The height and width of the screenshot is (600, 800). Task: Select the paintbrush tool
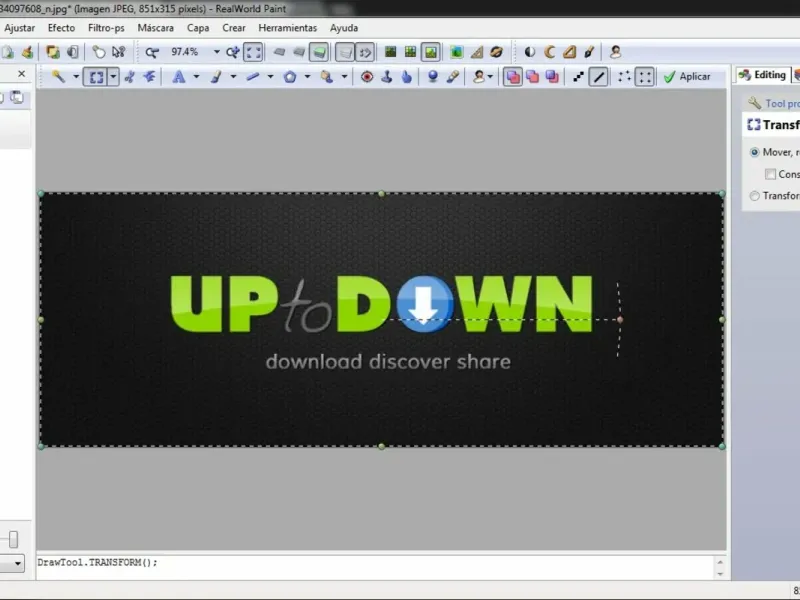pos(216,77)
